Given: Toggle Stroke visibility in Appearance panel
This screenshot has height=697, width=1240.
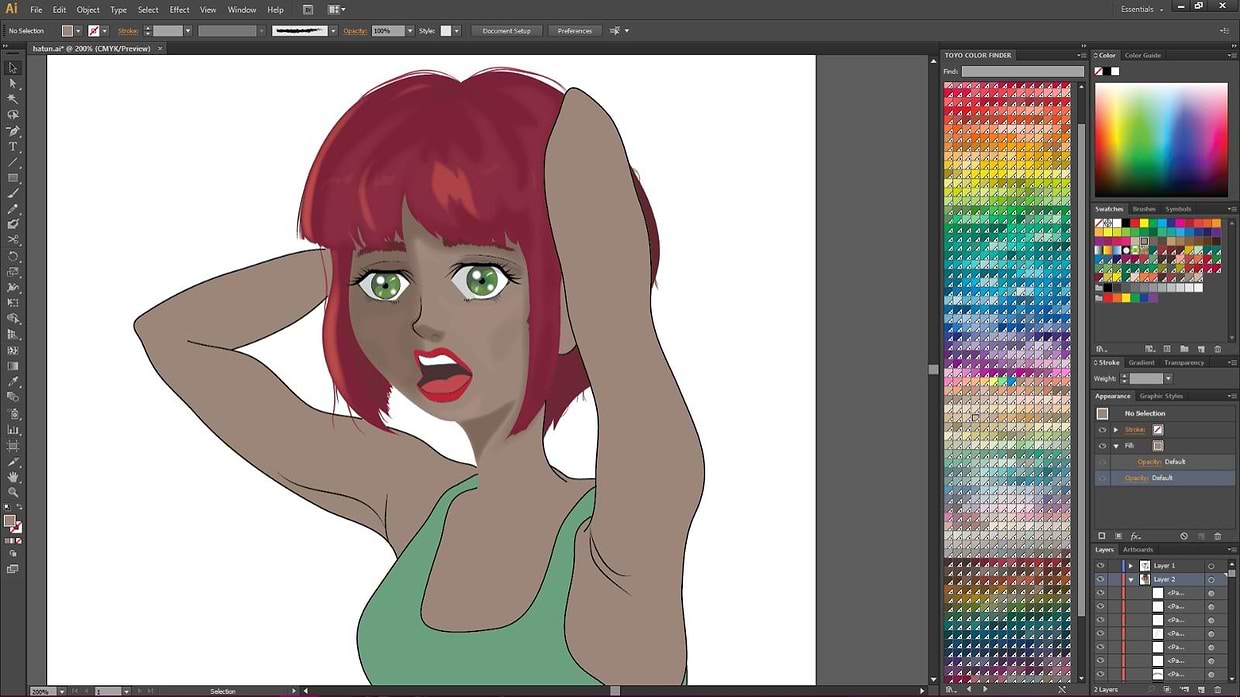Looking at the screenshot, I should tap(1102, 430).
